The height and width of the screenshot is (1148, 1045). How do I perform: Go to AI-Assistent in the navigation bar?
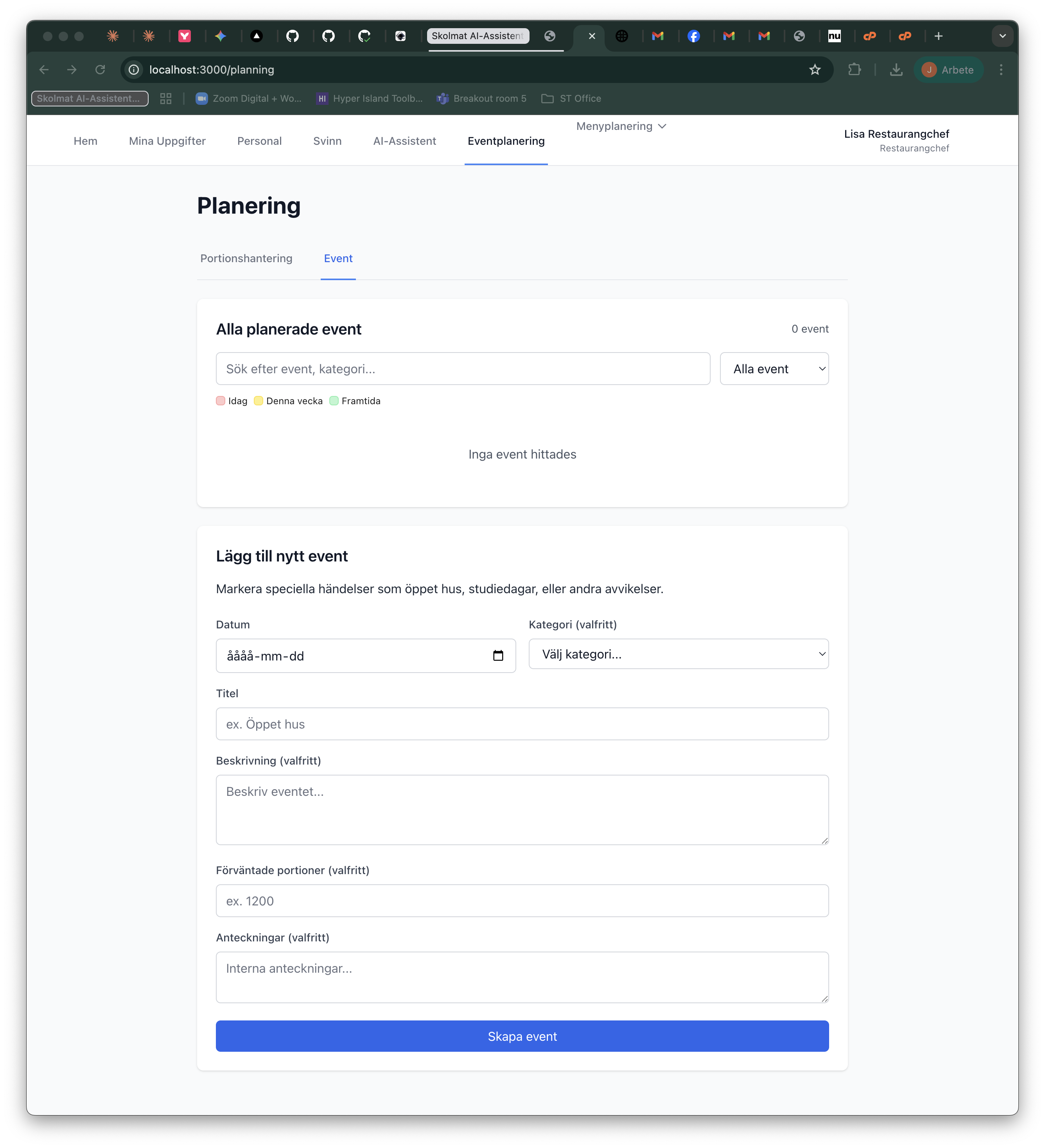[404, 141]
